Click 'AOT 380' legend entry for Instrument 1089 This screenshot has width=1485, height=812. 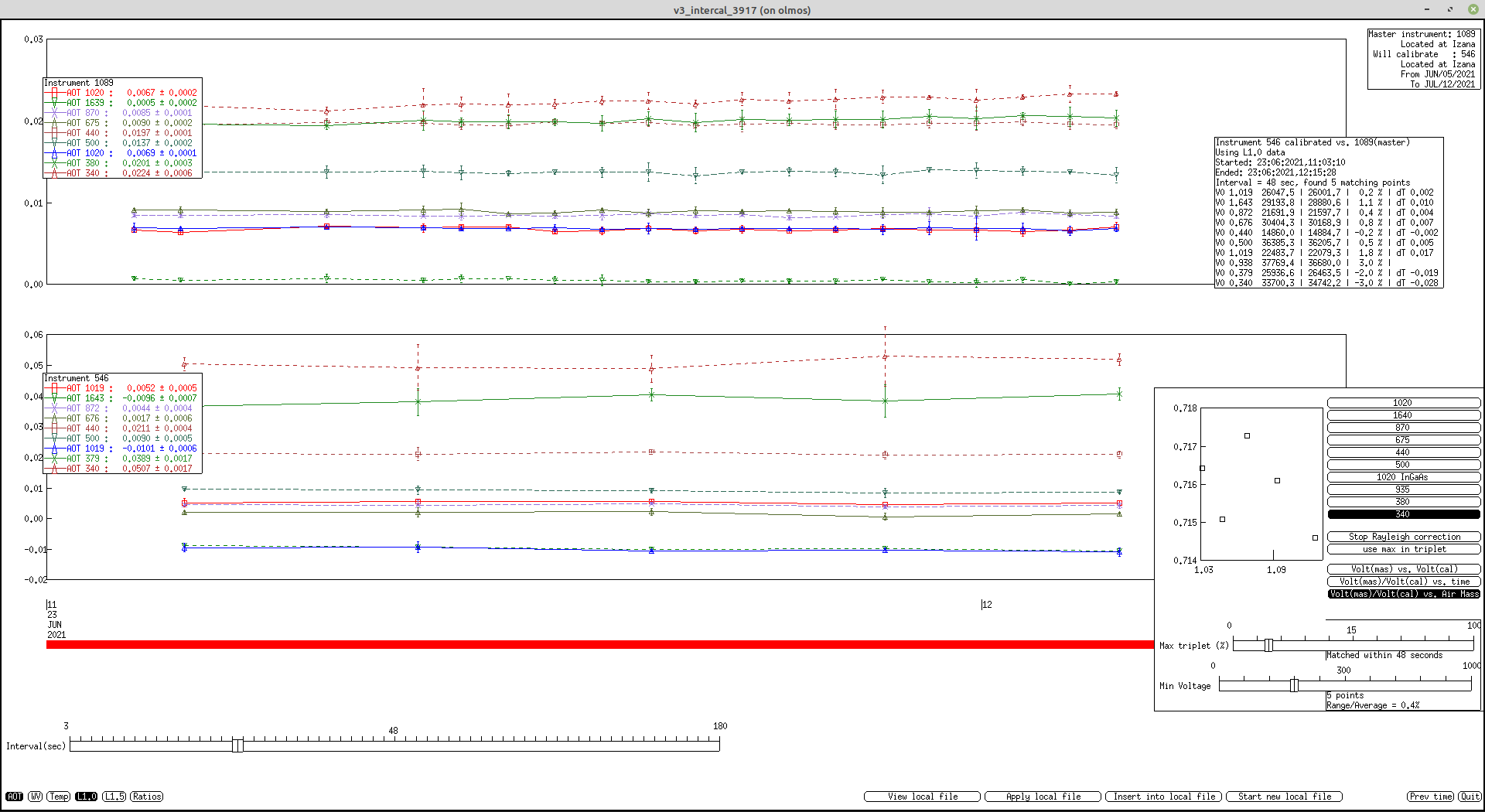tap(121, 163)
